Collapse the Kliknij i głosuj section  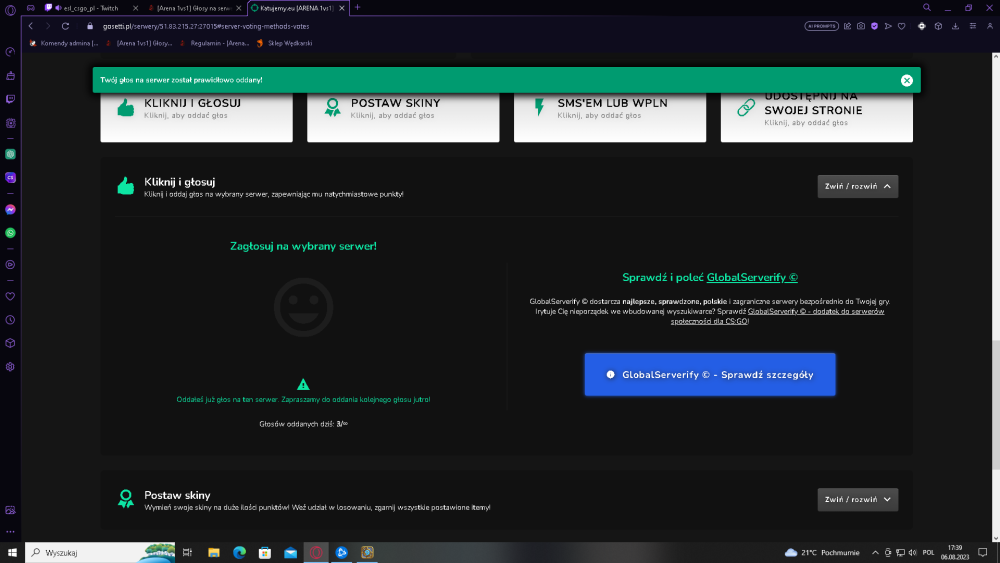coord(858,186)
